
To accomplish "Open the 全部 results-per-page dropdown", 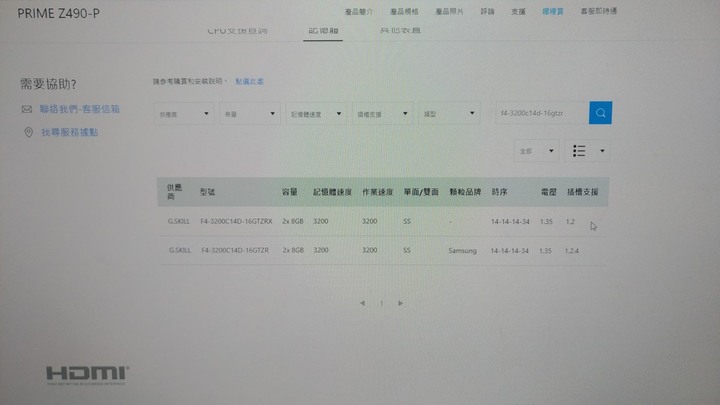I will (536, 151).
